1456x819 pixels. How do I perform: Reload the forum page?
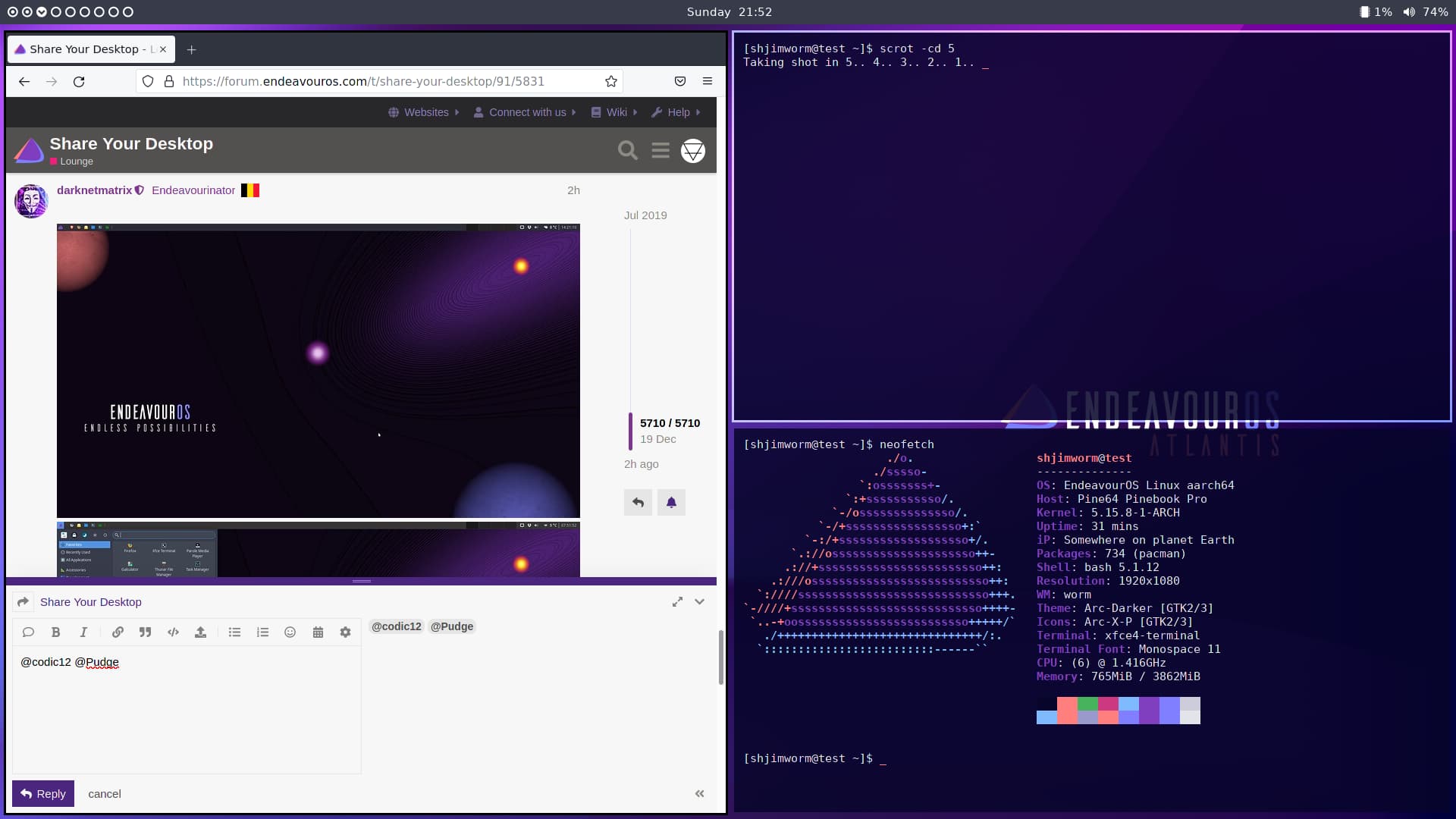tap(79, 81)
